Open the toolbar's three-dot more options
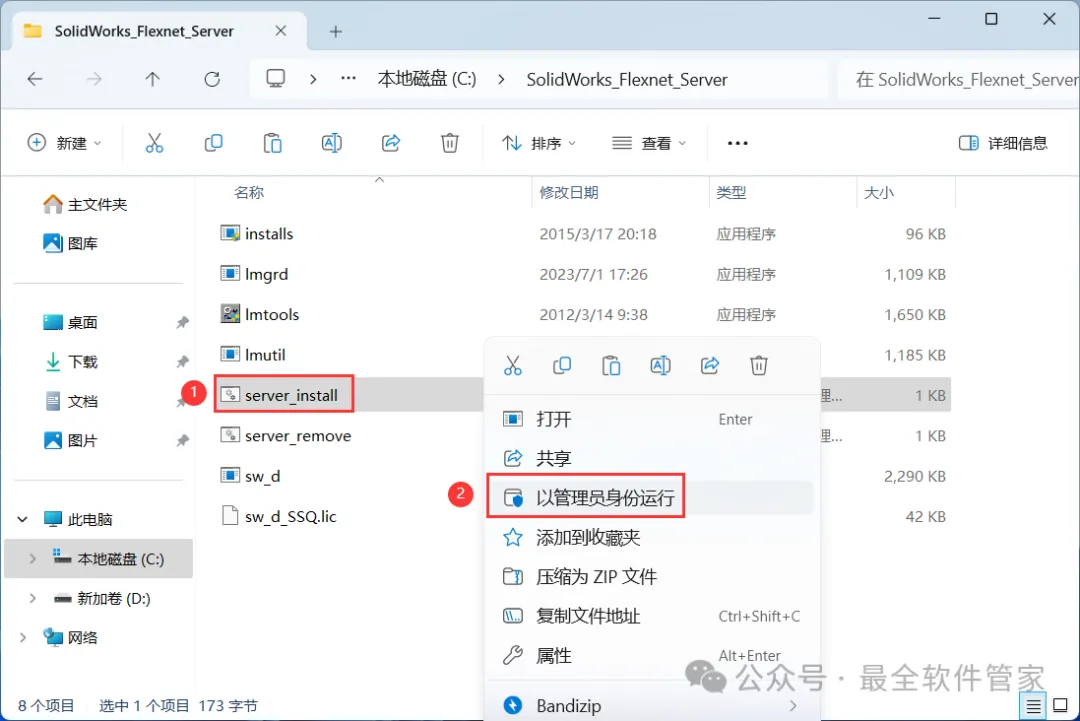 738,143
